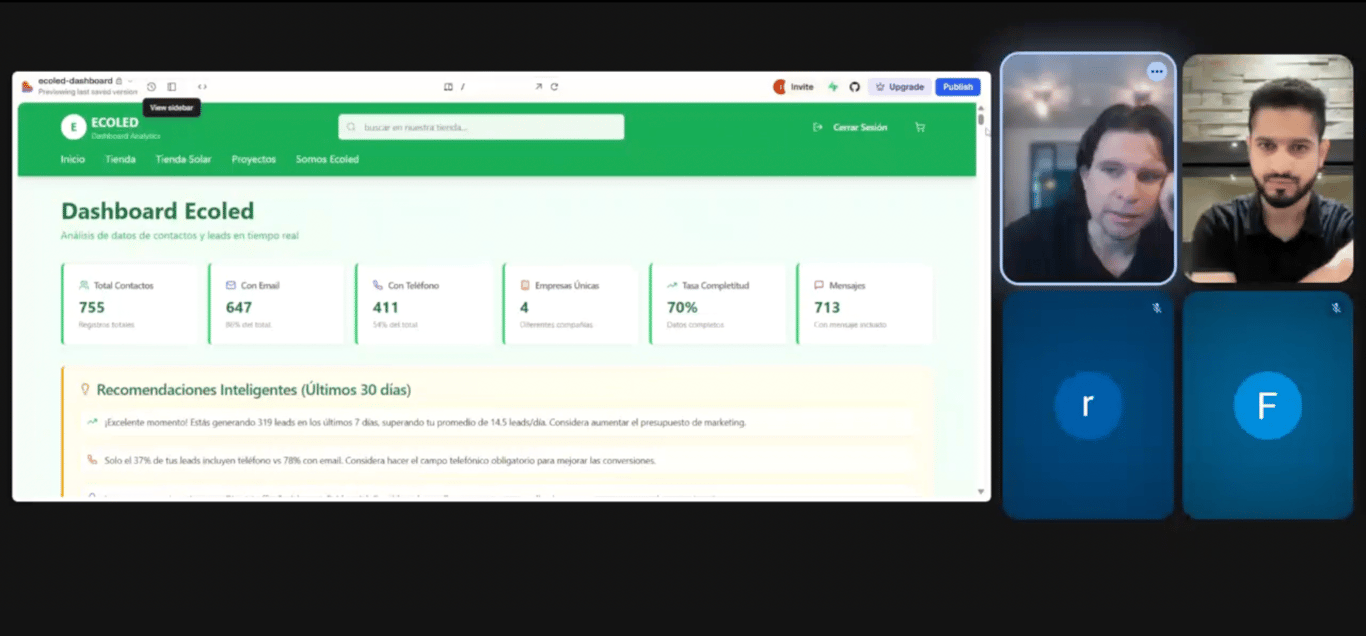Click the trend icon on the '¡Excelente momento!' recommendation

tap(92, 422)
